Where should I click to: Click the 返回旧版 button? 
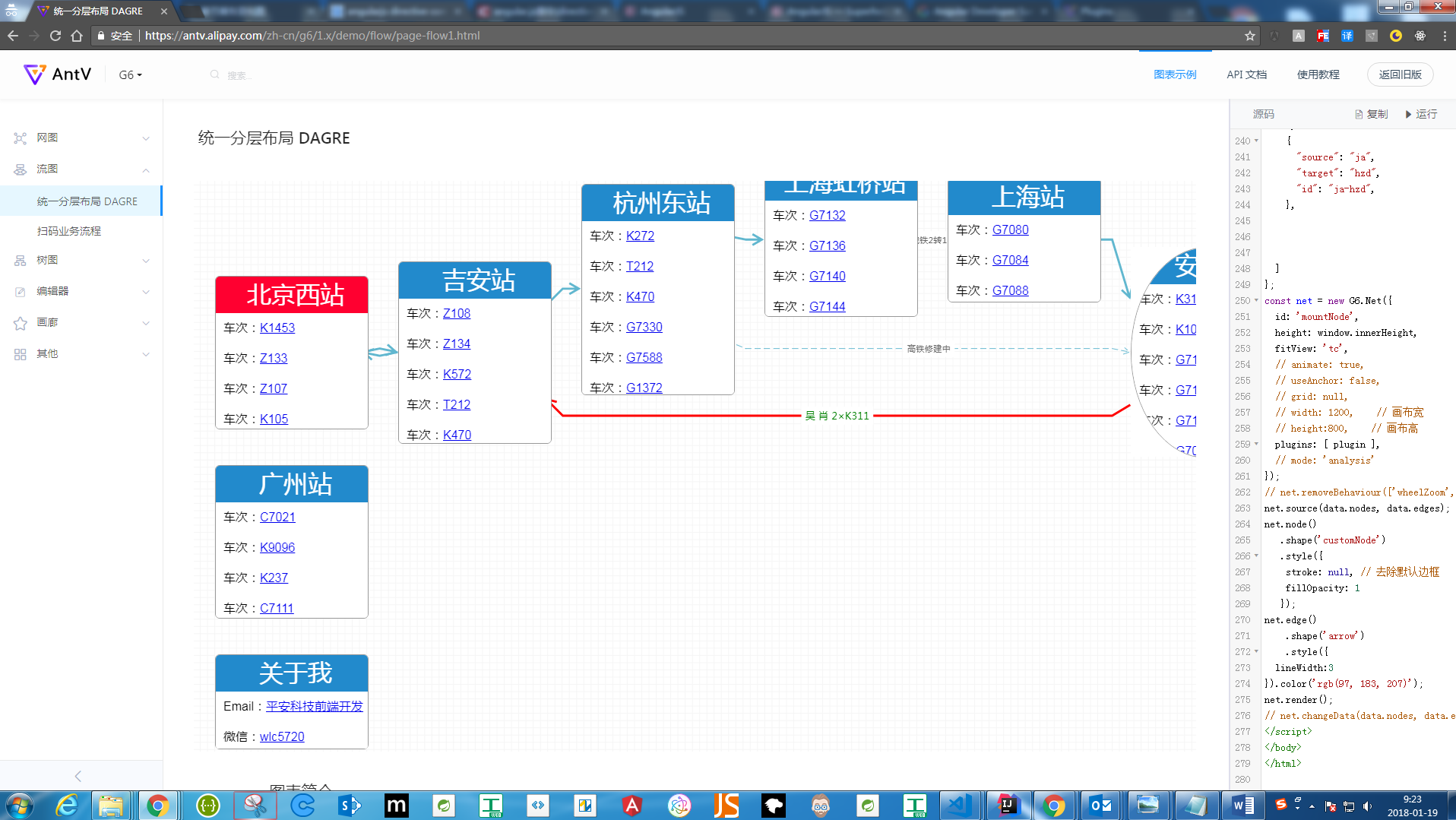click(x=1400, y=74)
